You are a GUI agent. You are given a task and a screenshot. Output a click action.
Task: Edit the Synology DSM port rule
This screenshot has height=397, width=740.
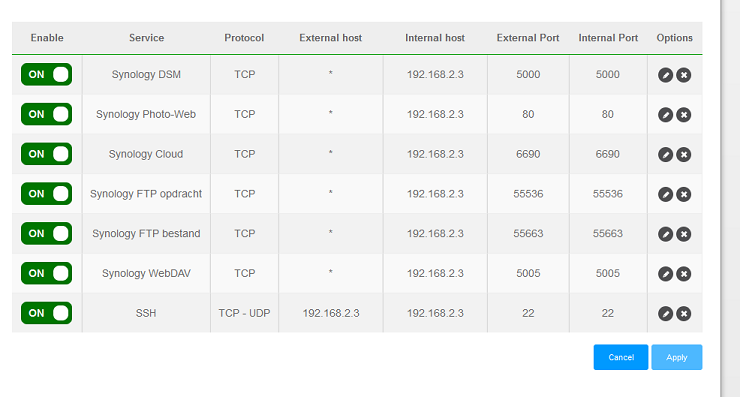pos(665,75)
